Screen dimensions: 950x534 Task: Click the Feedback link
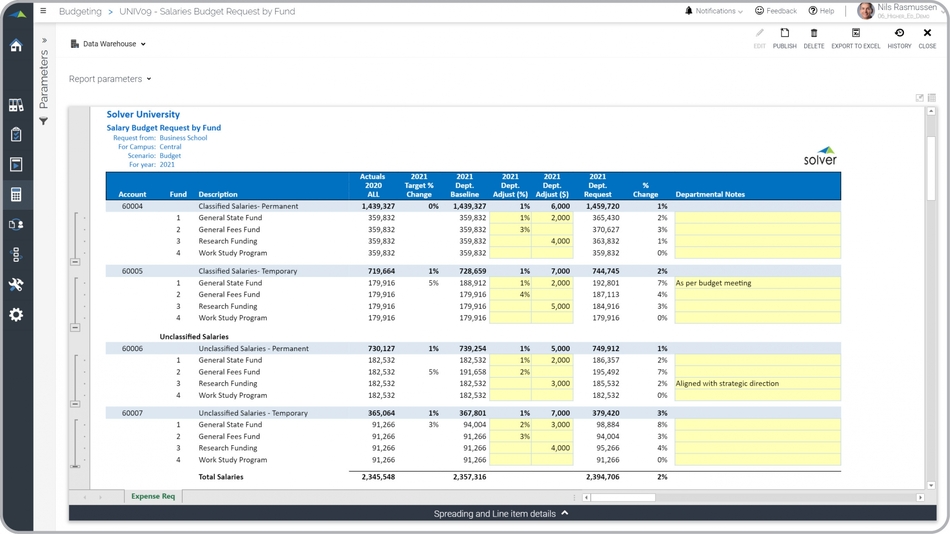(776, 11)
